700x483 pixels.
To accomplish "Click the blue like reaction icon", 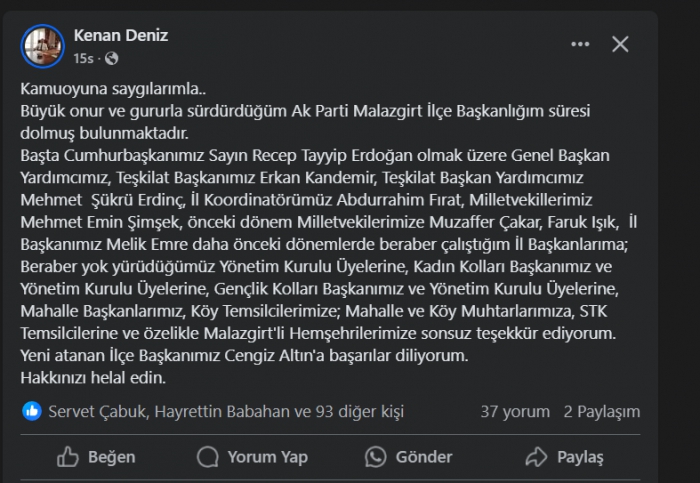I will click(32, 411).
